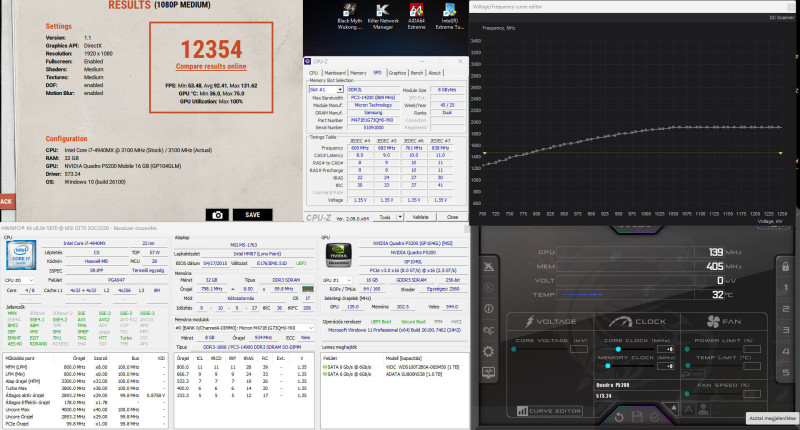Click the Temp Limit slider handle
The width and height of the screenshot is (800, 430).
pyautogui.click(x=688, y=366)
